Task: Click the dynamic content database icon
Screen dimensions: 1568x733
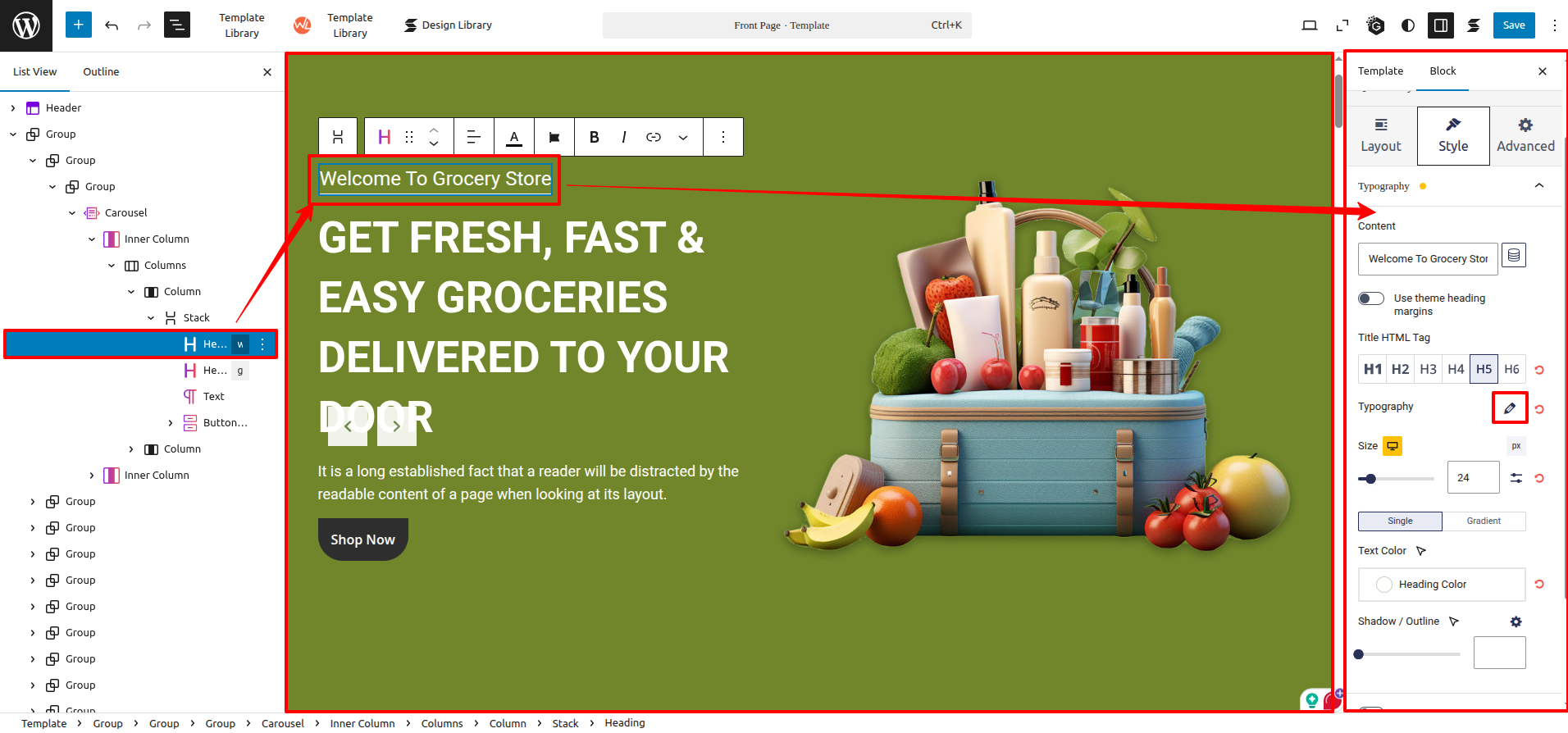Action: (1514, 256)
